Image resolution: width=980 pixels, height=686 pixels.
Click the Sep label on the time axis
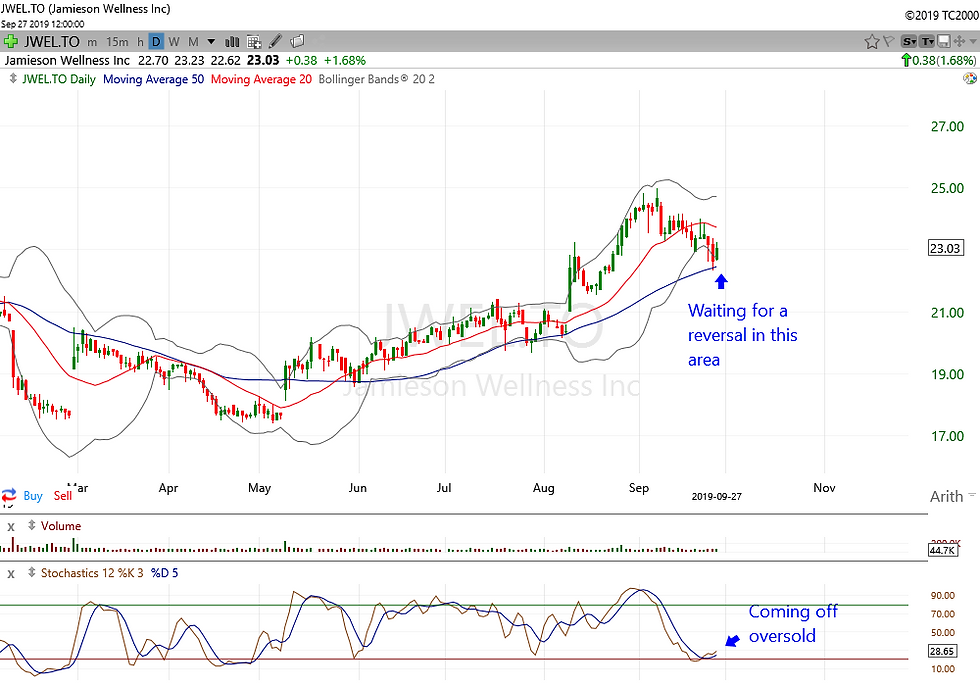point(639,487)
